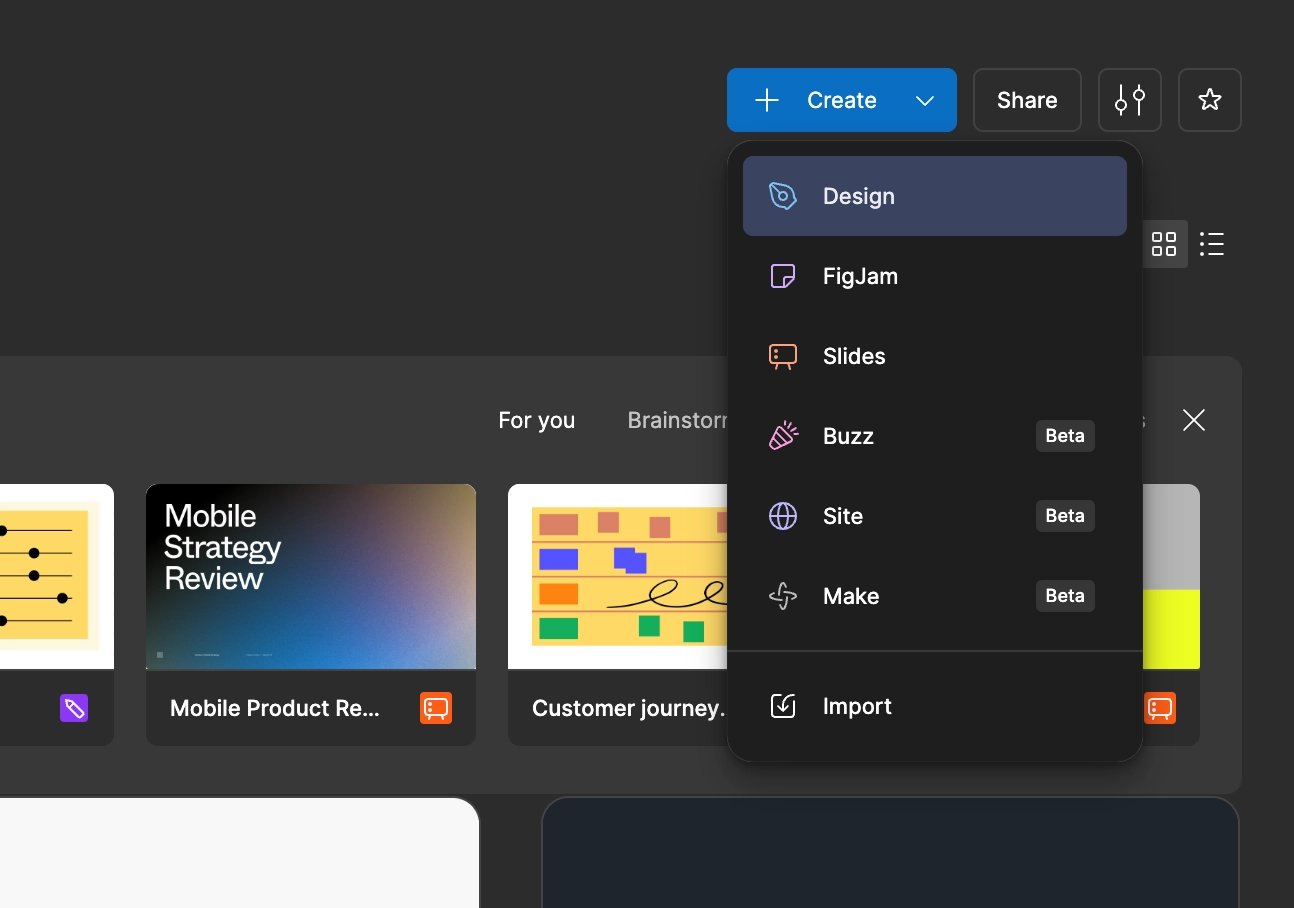Click the Slides presentation board icon
Viewport: 1294px width, 908px height.
(783, 357)
